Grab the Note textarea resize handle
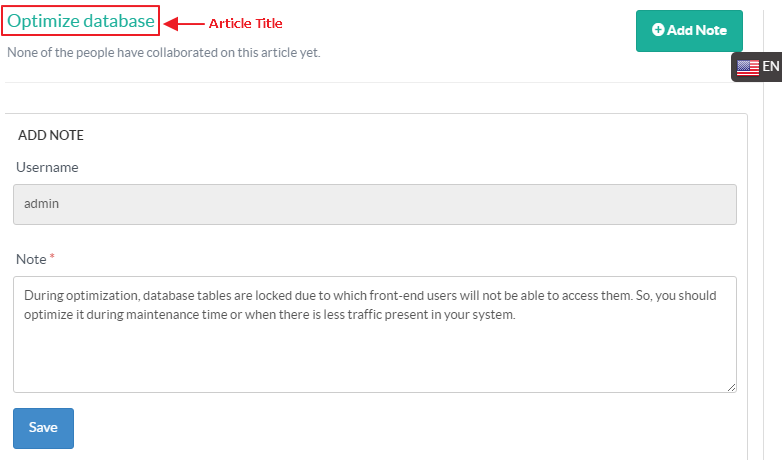Viewport: 782px width, 460px height. (731, 387)
